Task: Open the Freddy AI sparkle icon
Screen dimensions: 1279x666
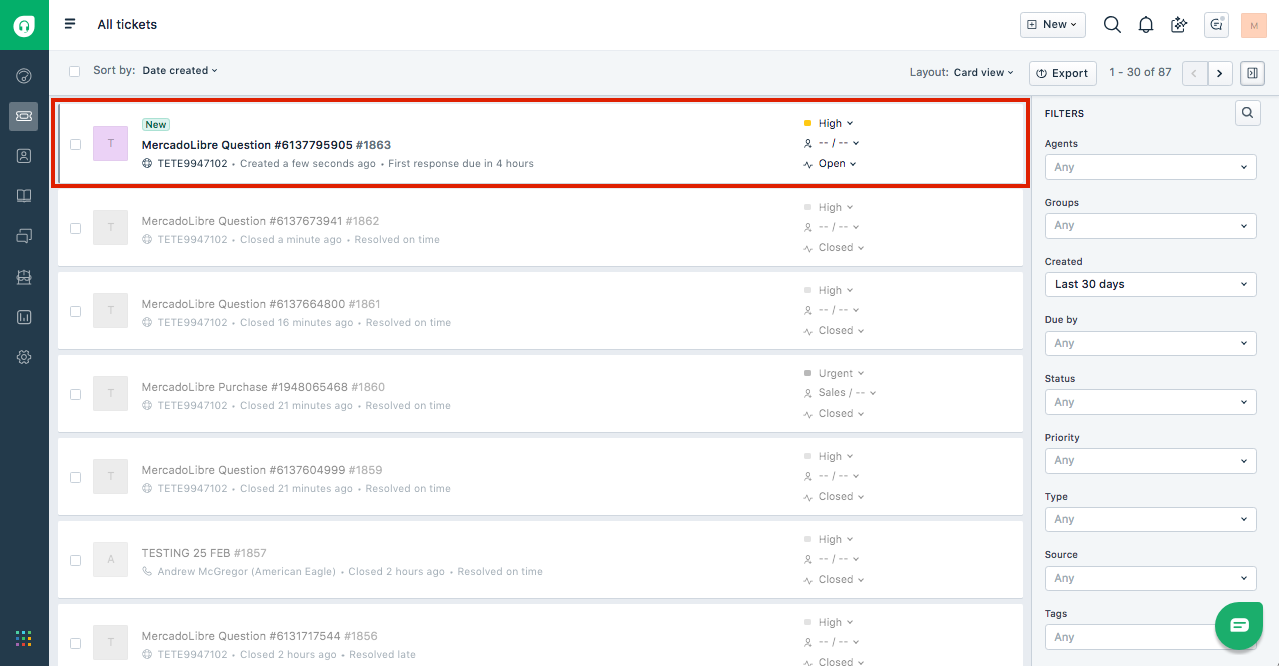Action: [1179, 25]
